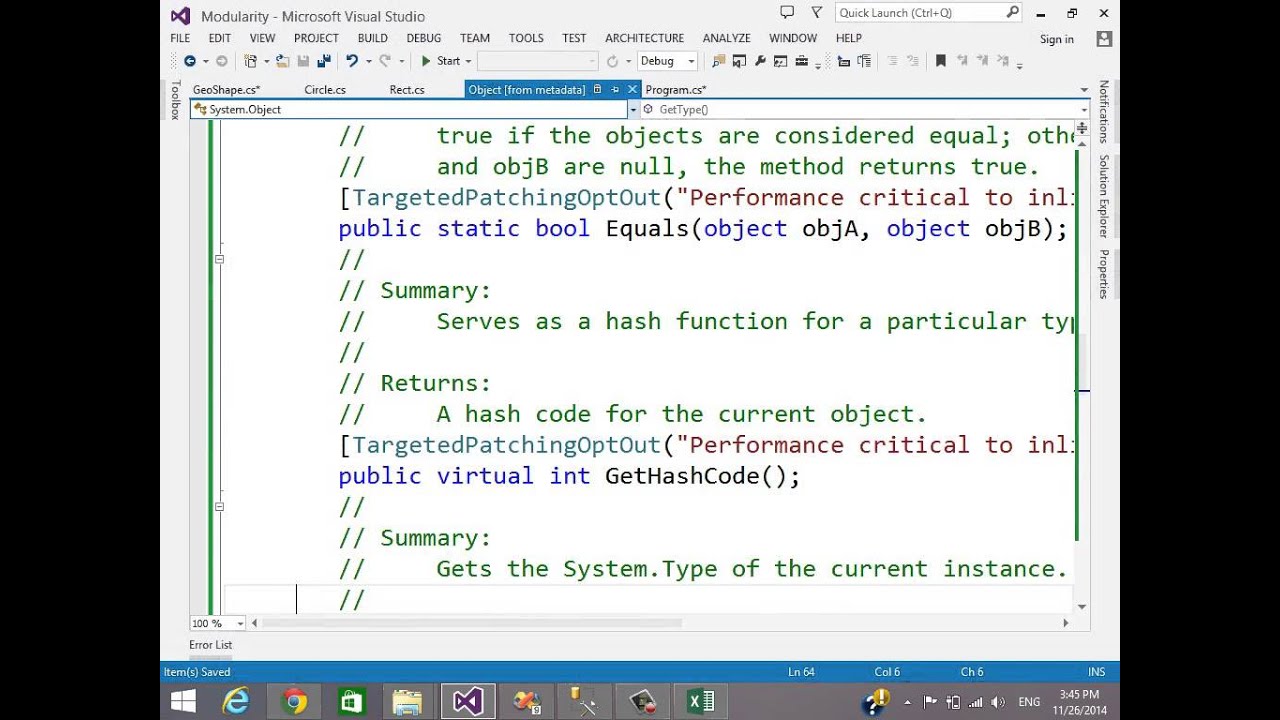Switch to the Rect.cs tab
Screen dimensions: 1280x720
(x=407, y=90)
